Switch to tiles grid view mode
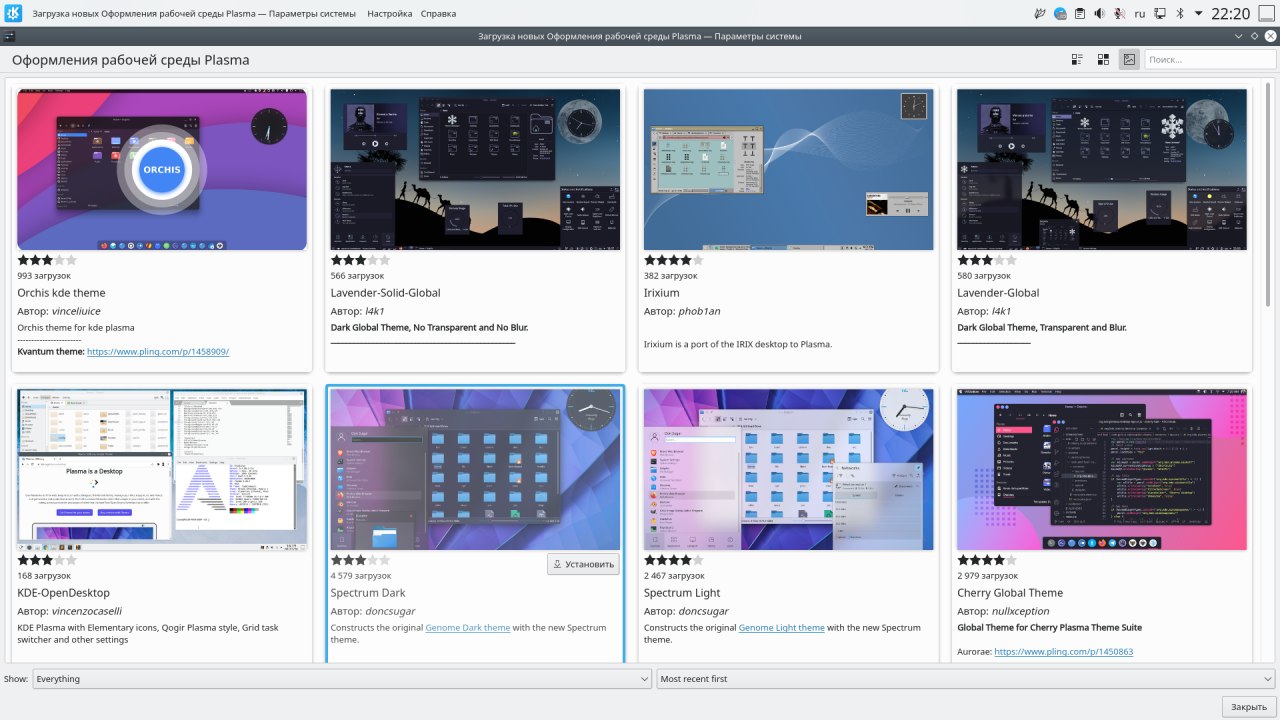 pos(1103,60)
